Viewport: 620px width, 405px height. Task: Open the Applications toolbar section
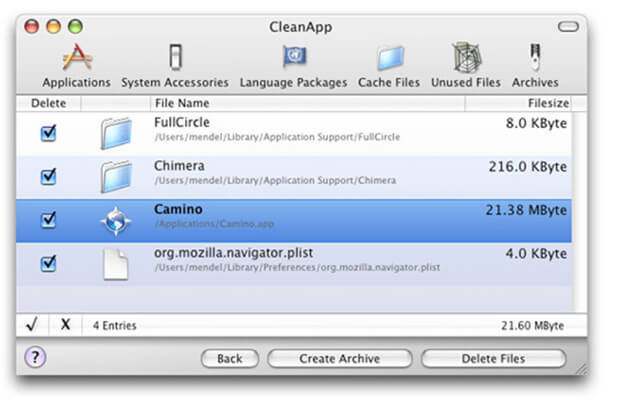[x=77, y=66]
